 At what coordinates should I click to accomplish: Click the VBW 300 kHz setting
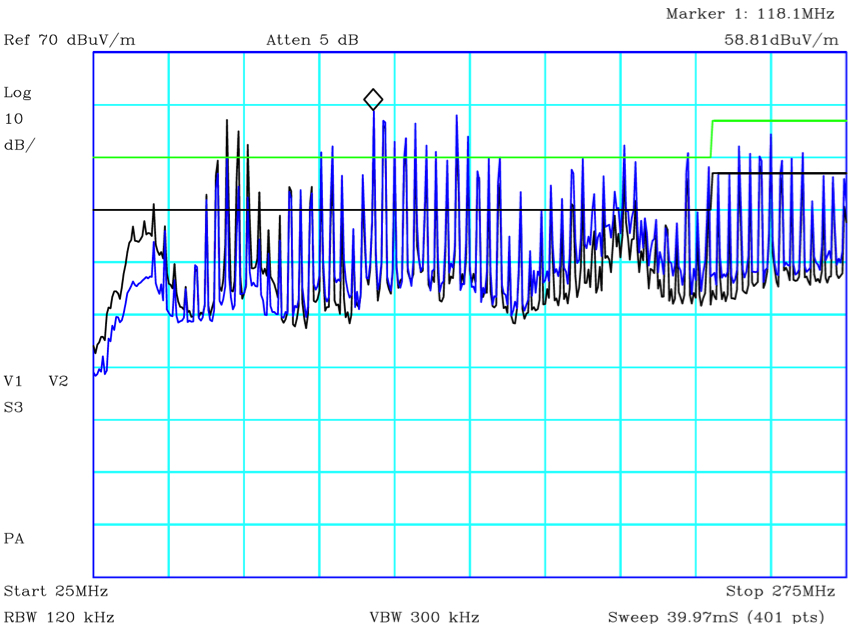click(424, 616)
